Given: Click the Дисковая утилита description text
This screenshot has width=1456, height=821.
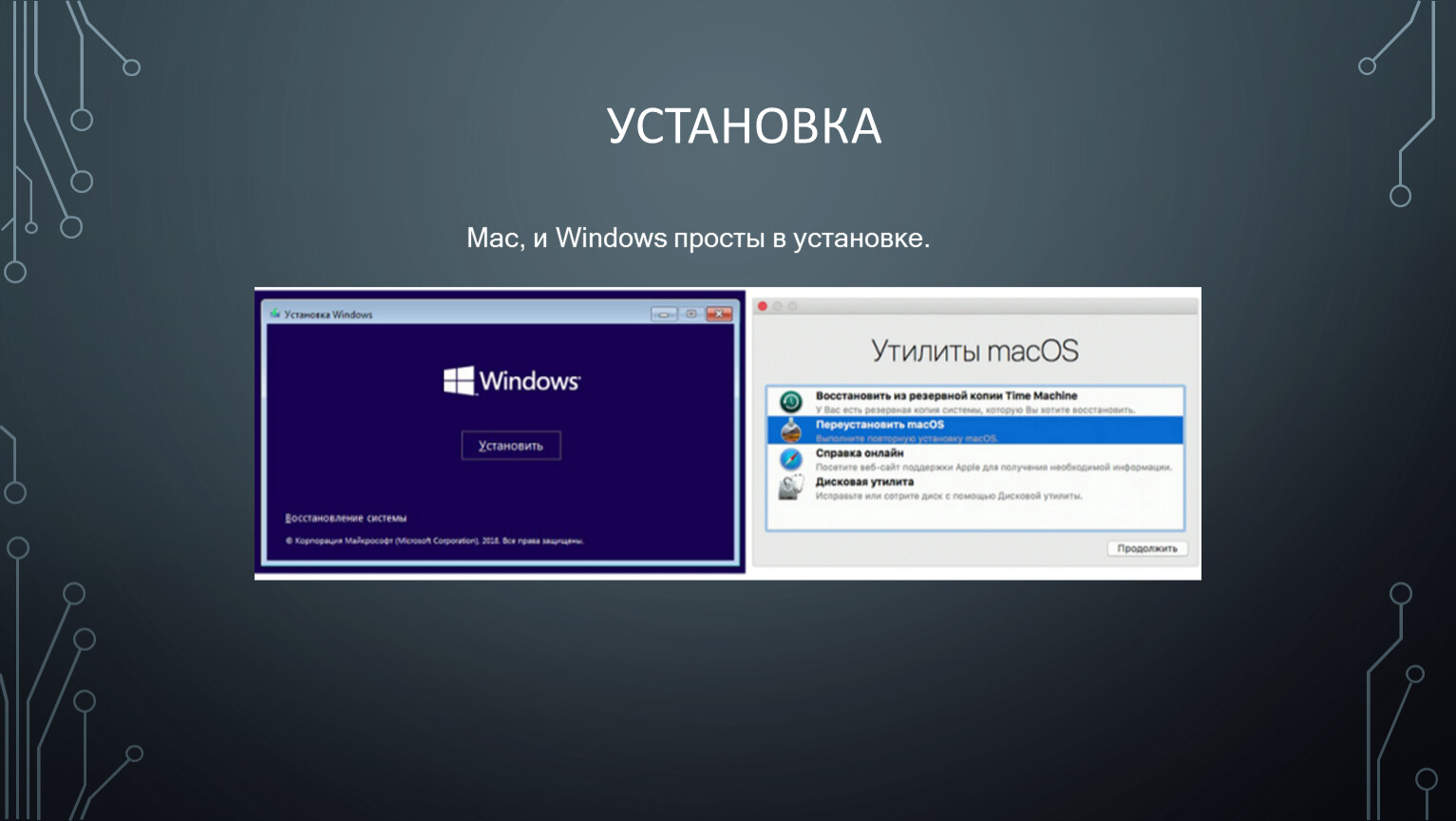Looking at the screenshot, I should [949, 496].
